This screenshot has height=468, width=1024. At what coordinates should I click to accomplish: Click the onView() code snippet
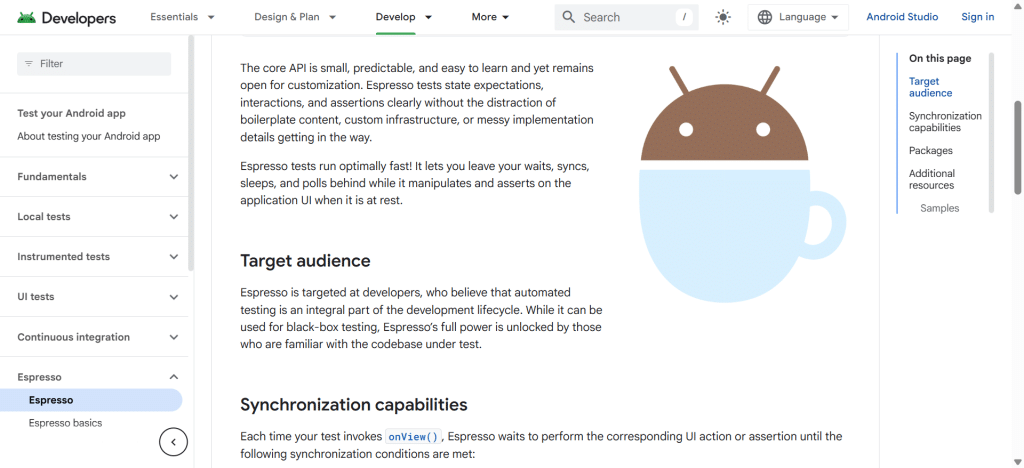click(414, 437)
